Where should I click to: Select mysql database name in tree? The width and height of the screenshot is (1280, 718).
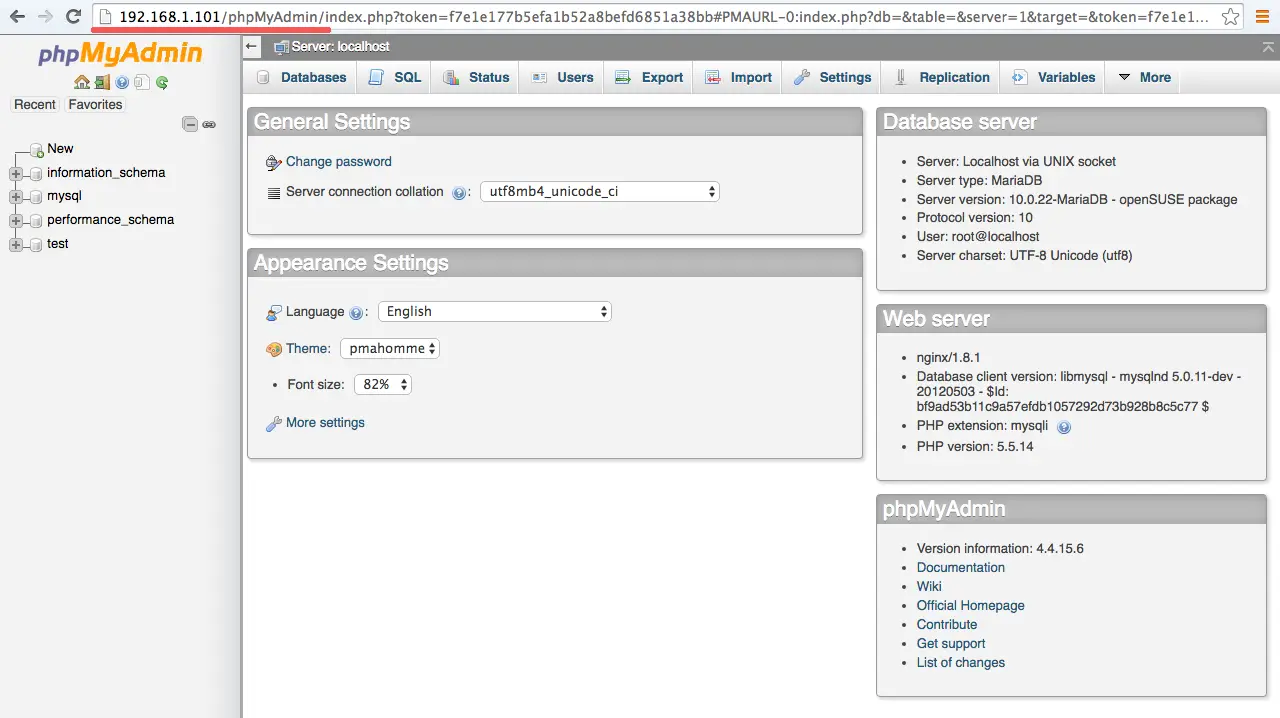[64, 197]
